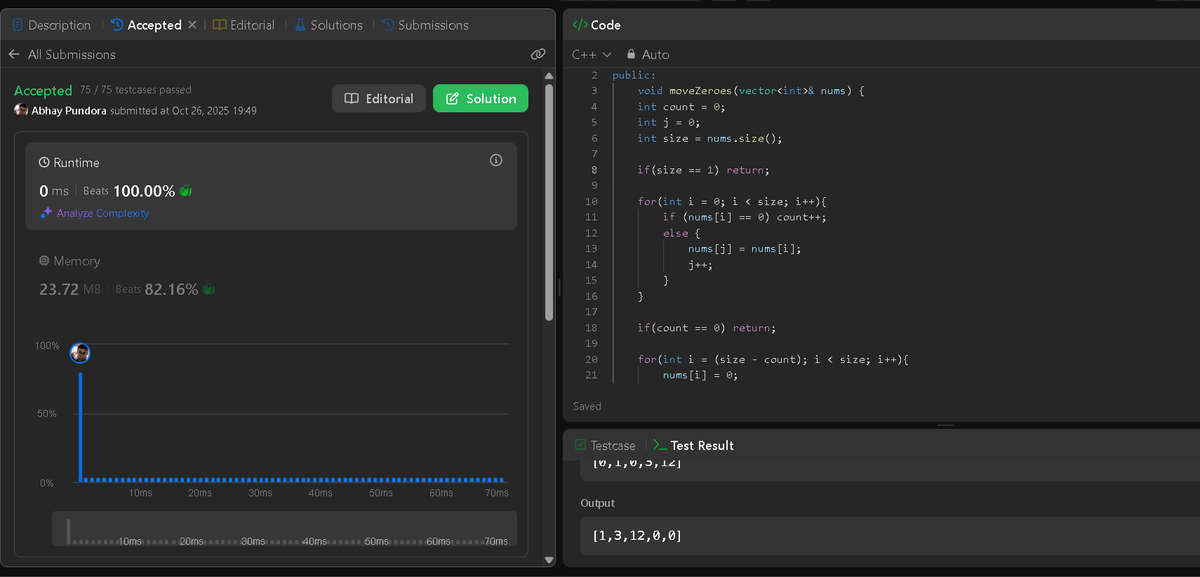1200x577 pixels.
Task: Open the C++ language dropdown
Action: pyautogui.click(x=591, y=54)
